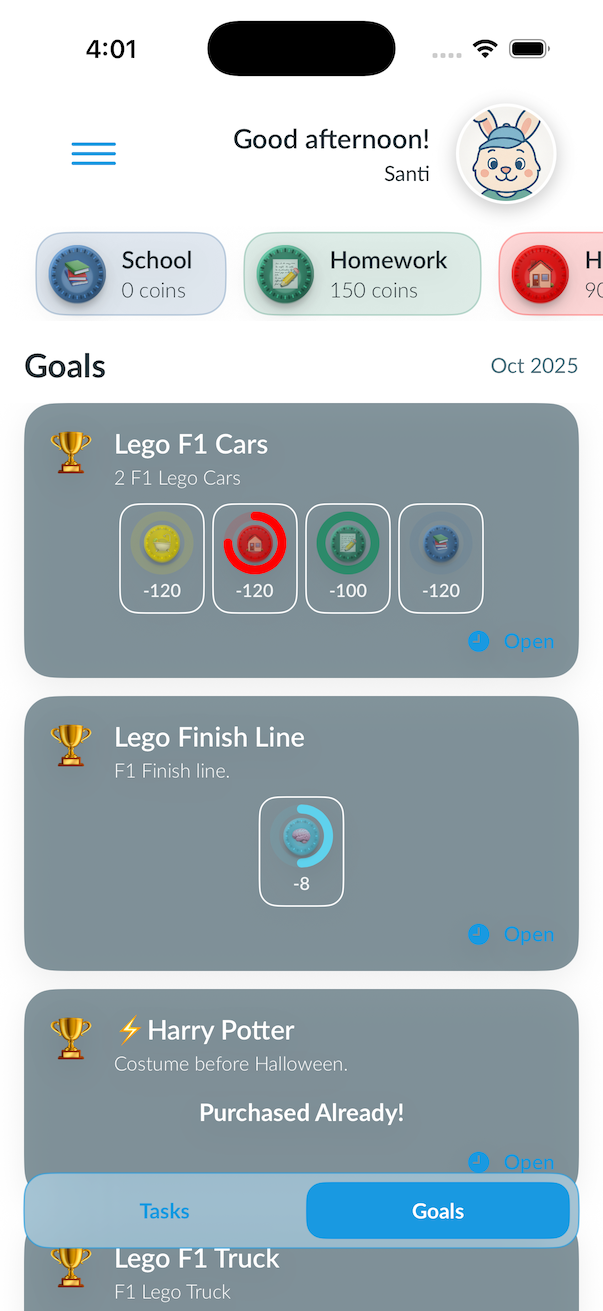Open the hamburger menu
Viewport: 603px width, 1311px height.
pyautogui.click(x=94, y=154)
